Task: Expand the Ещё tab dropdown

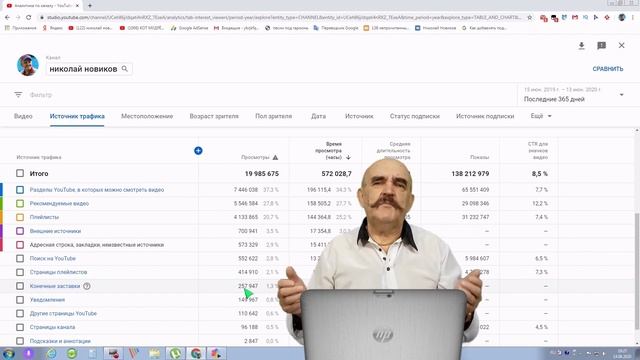Action: click(541, 116)
